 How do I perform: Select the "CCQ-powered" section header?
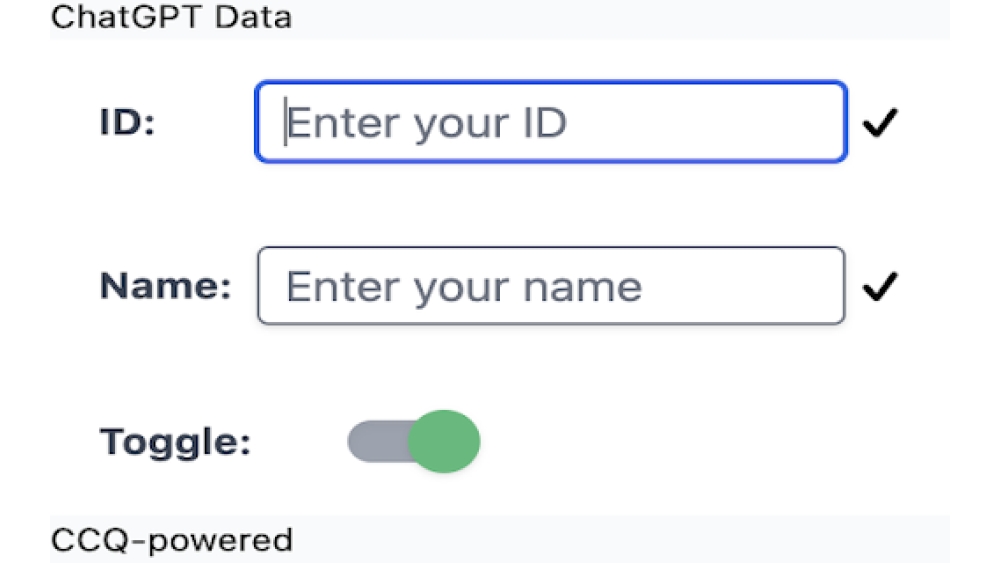click(x=171, y=540)
